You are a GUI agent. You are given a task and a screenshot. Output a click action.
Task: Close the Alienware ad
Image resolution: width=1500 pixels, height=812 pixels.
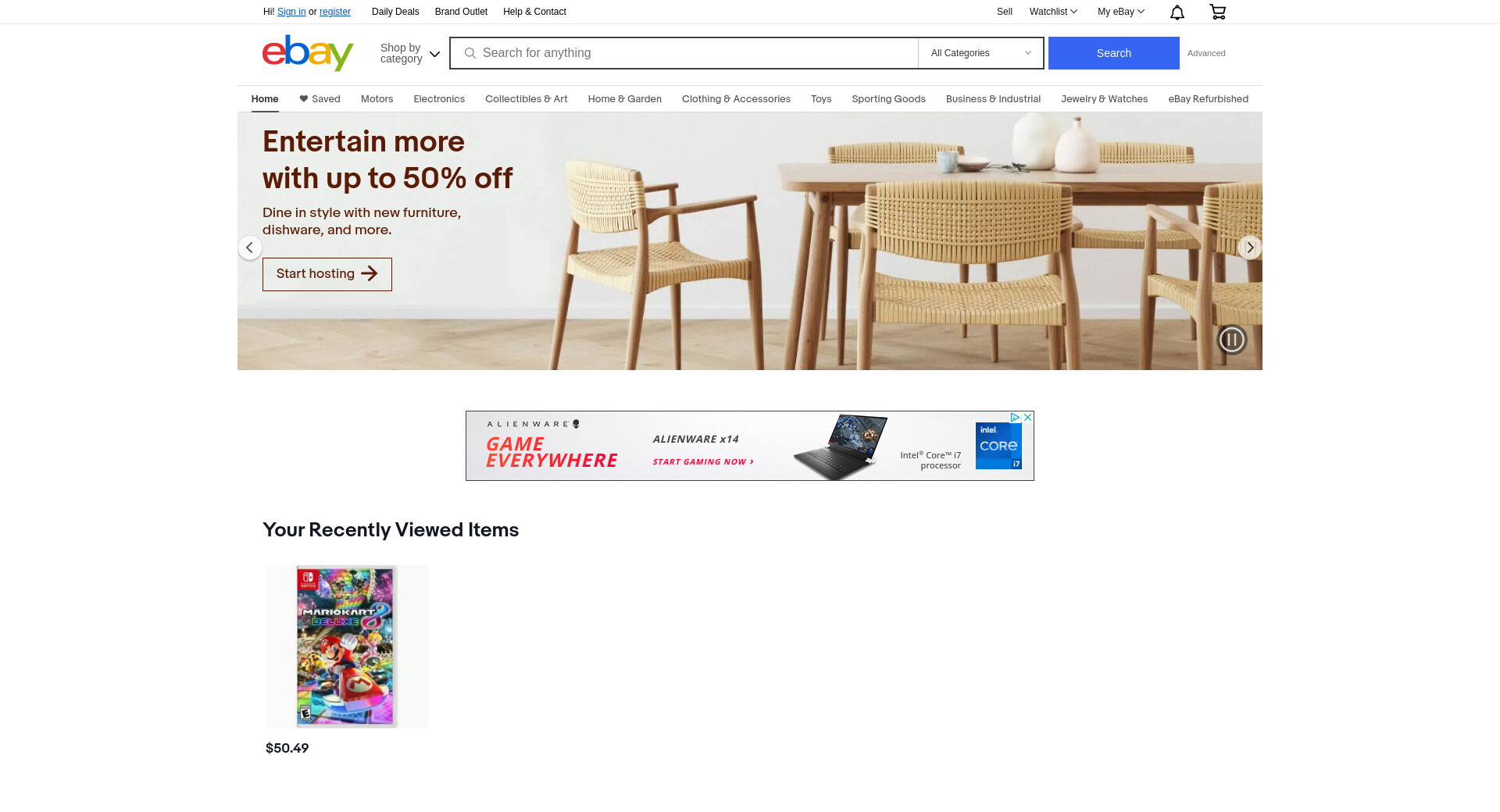[1028, 418]
